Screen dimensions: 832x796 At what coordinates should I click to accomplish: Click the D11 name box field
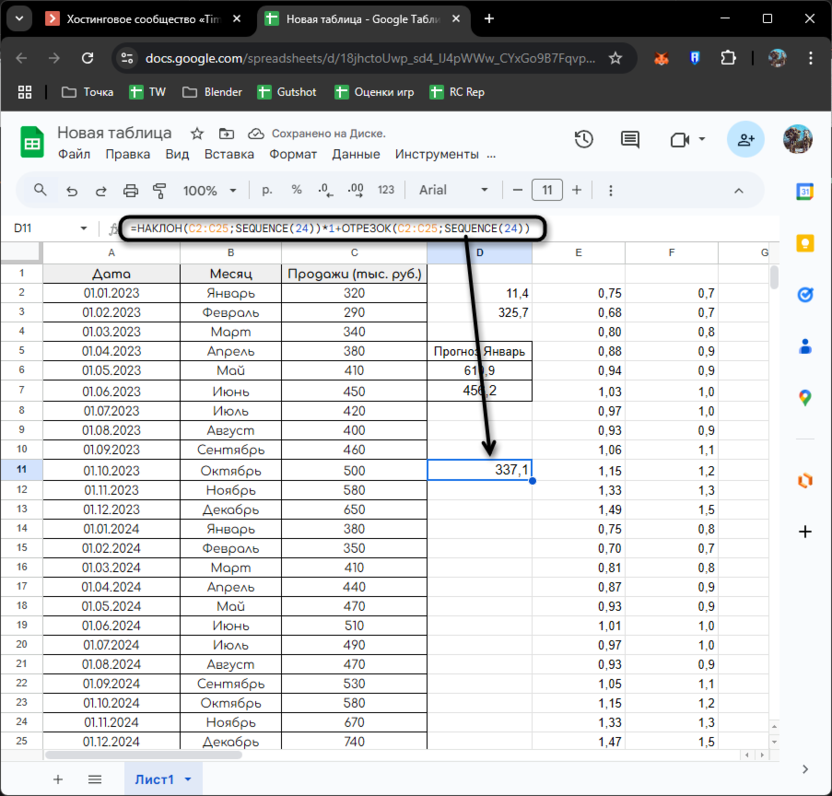(50, 229)
